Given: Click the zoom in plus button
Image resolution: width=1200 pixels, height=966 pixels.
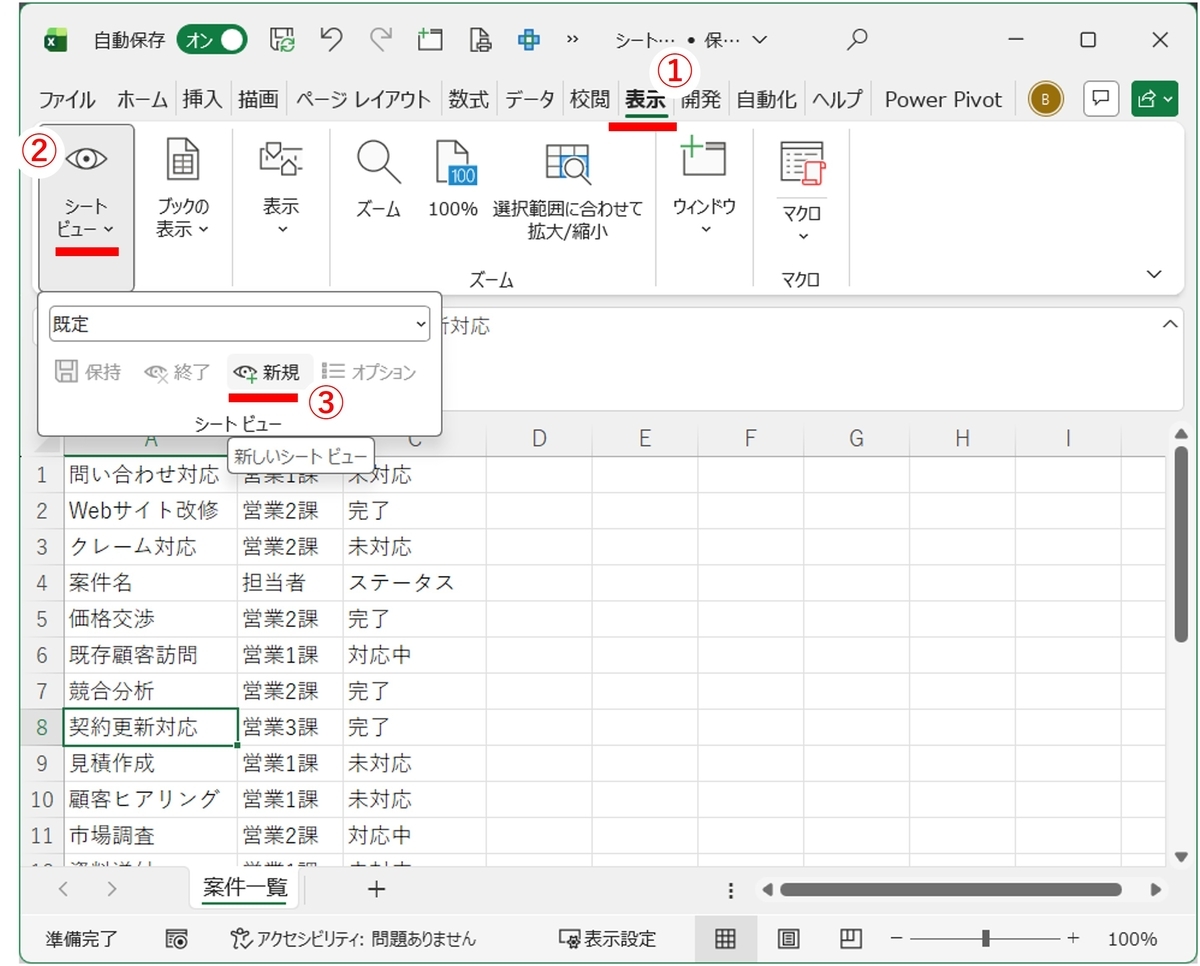Looking at the screenshot, I should pos(1073,939).
